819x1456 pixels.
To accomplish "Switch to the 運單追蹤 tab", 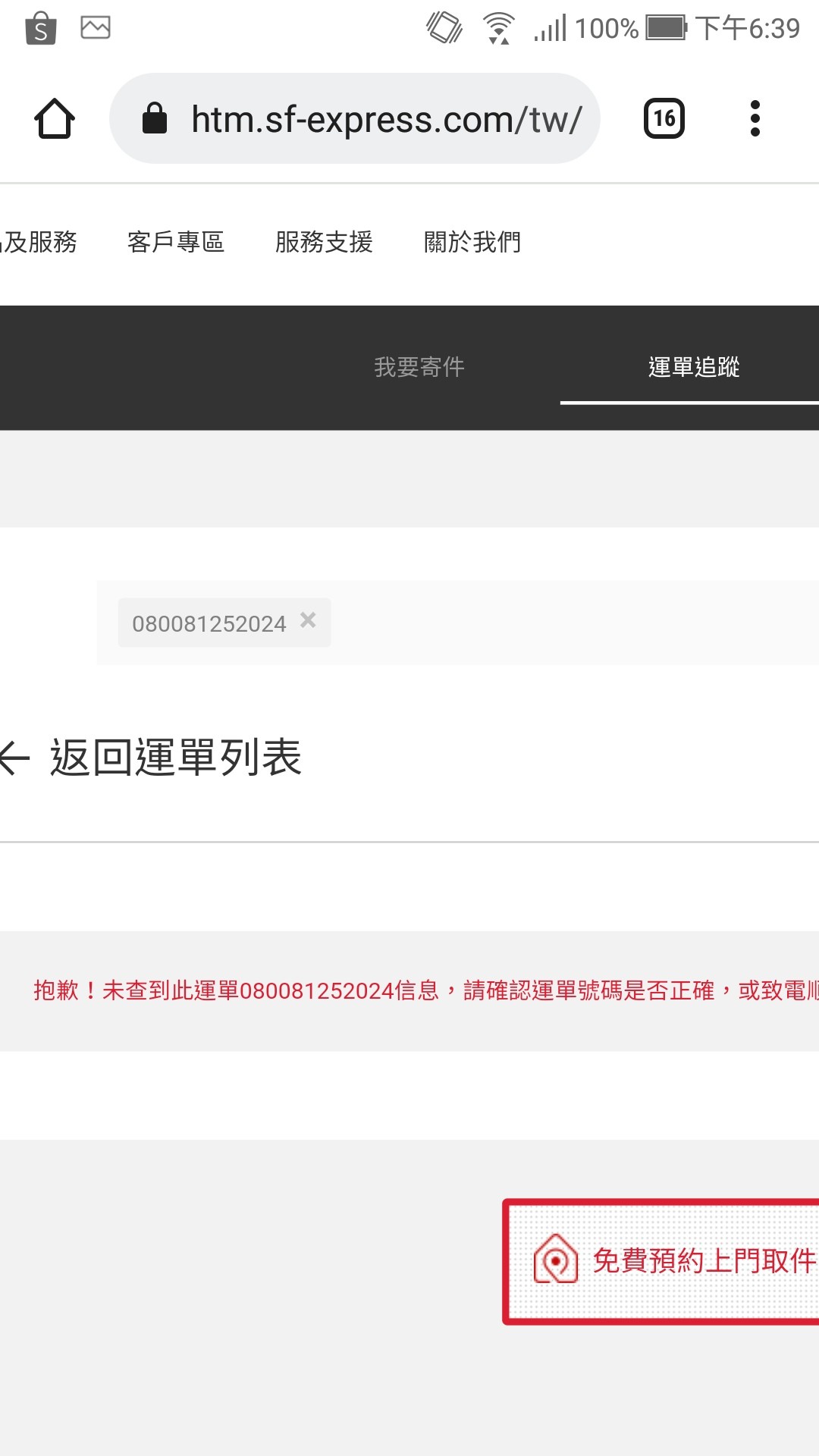I will (694, 367).
